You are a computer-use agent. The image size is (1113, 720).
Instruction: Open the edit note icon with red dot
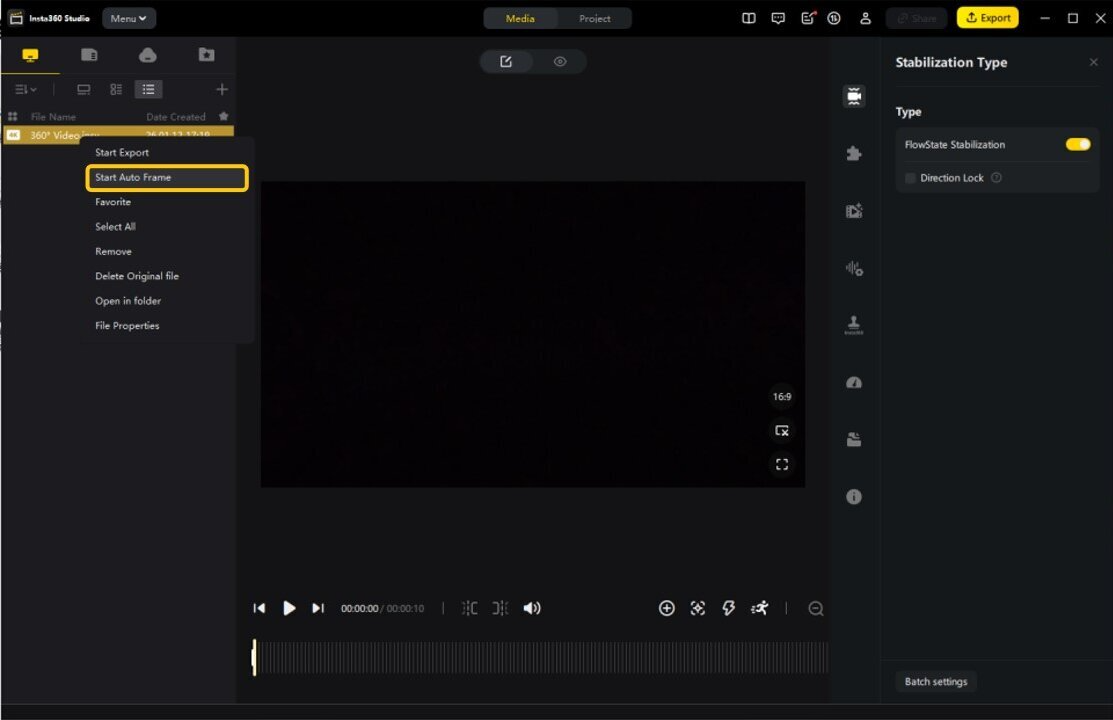pyautogui.click(x=808, y=18)
